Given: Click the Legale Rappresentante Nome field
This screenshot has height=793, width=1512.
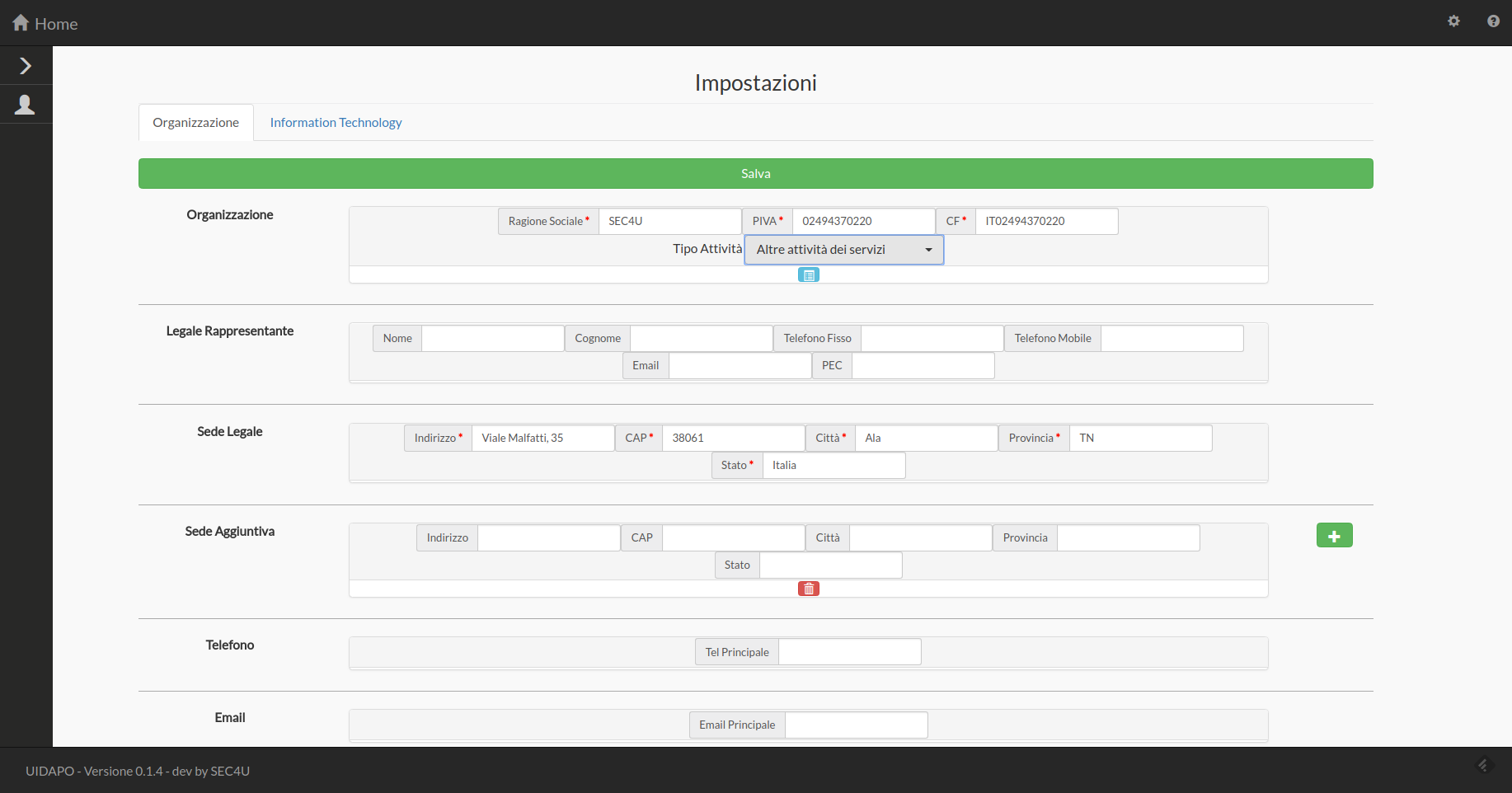Looking at the screenshot, I should 493,339.
